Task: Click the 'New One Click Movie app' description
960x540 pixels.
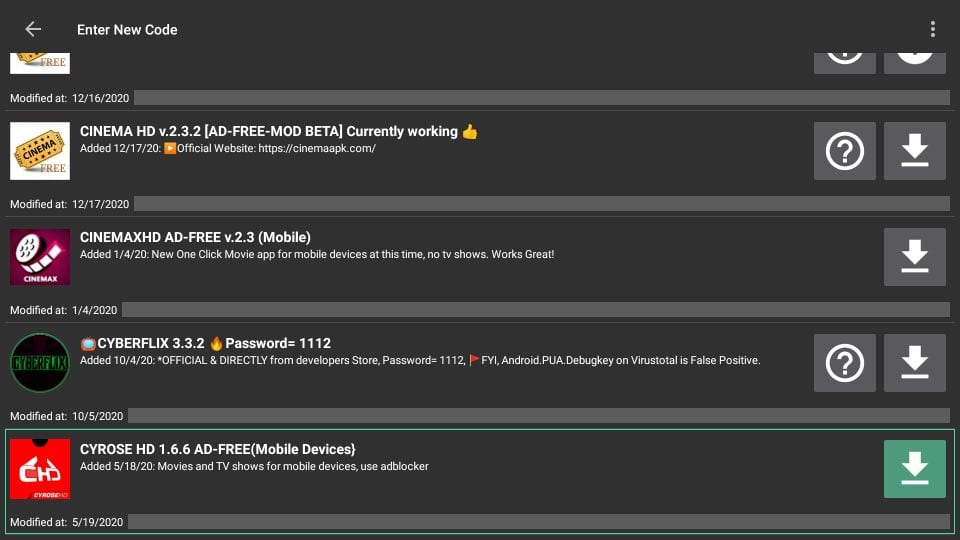Action: point(317,254)
